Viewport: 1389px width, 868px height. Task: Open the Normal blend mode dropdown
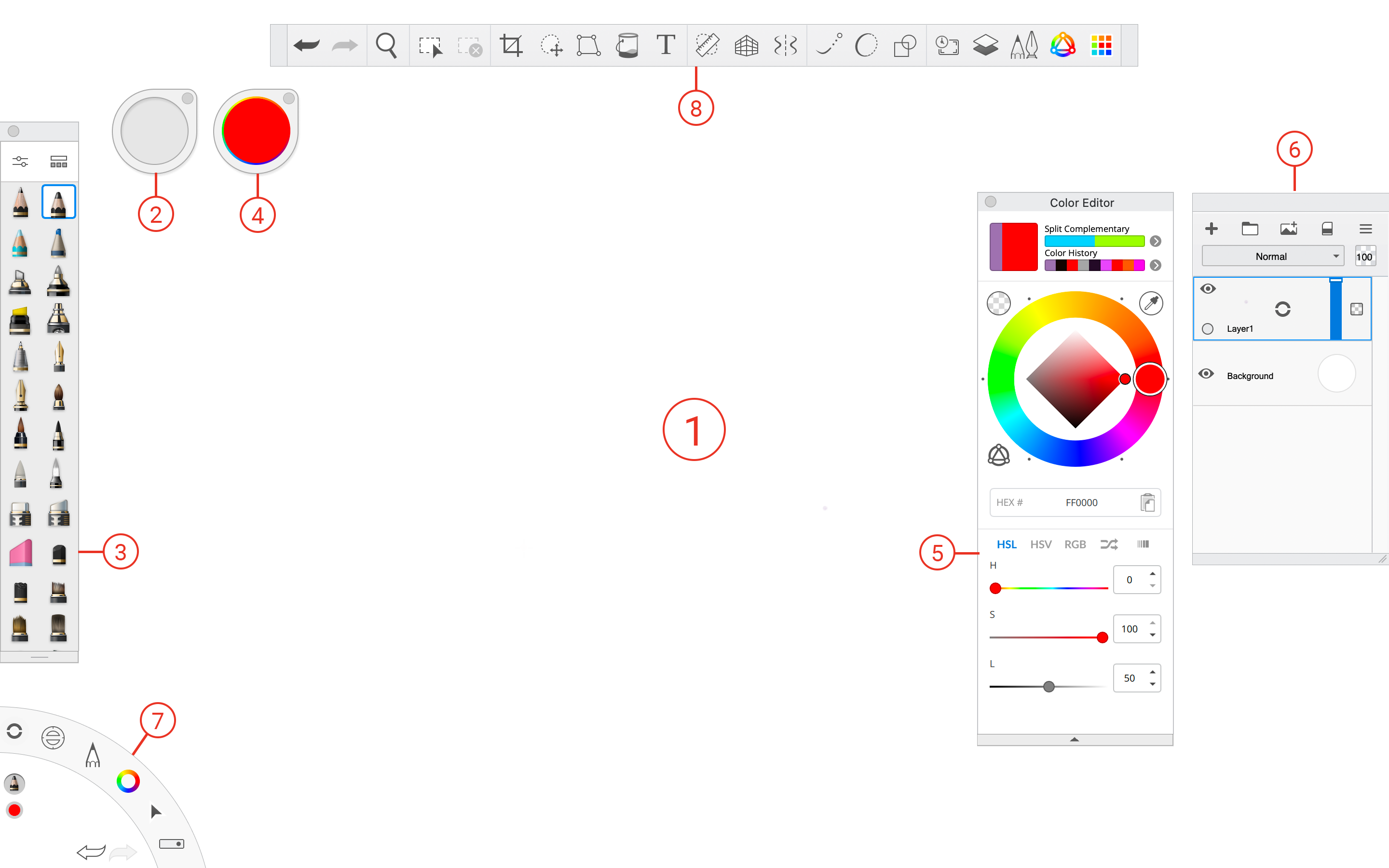click(x=1272, y=256)
